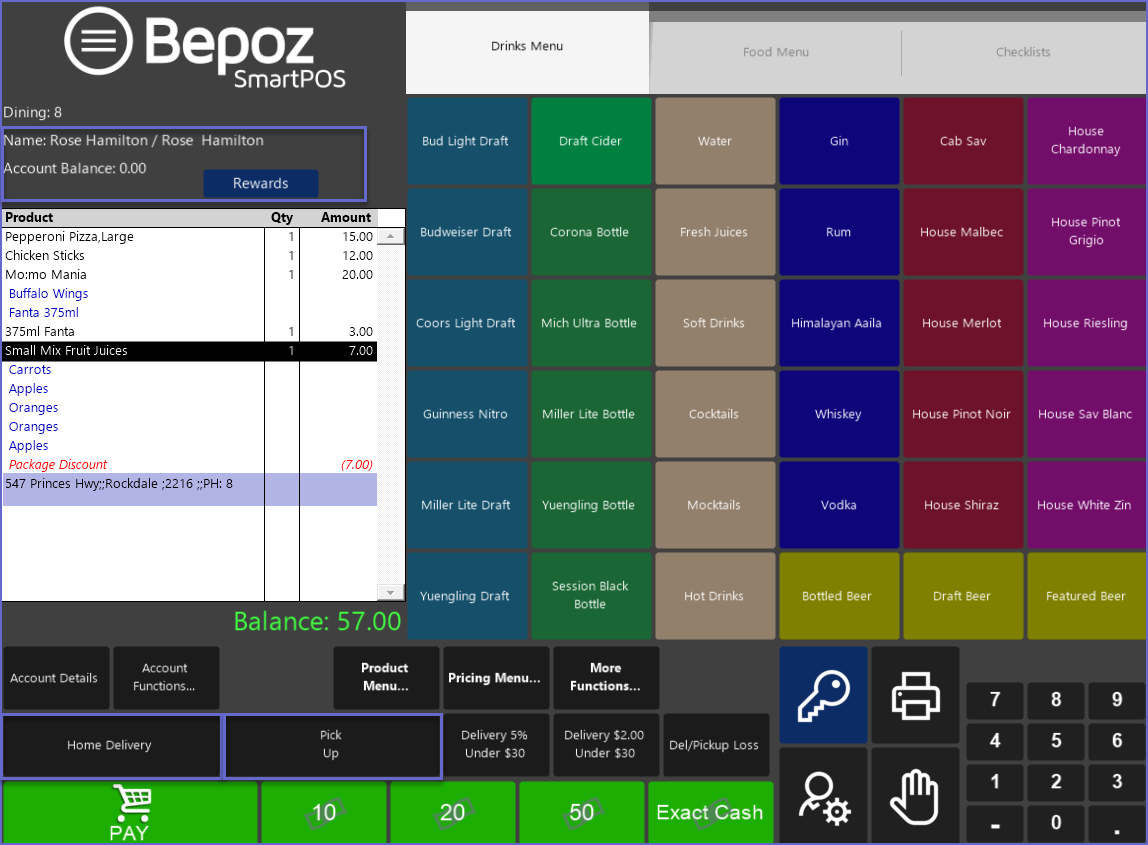The image size is (1148, 845).
Task: Click Del/Pickup Loss button
Action: point(715,745)
